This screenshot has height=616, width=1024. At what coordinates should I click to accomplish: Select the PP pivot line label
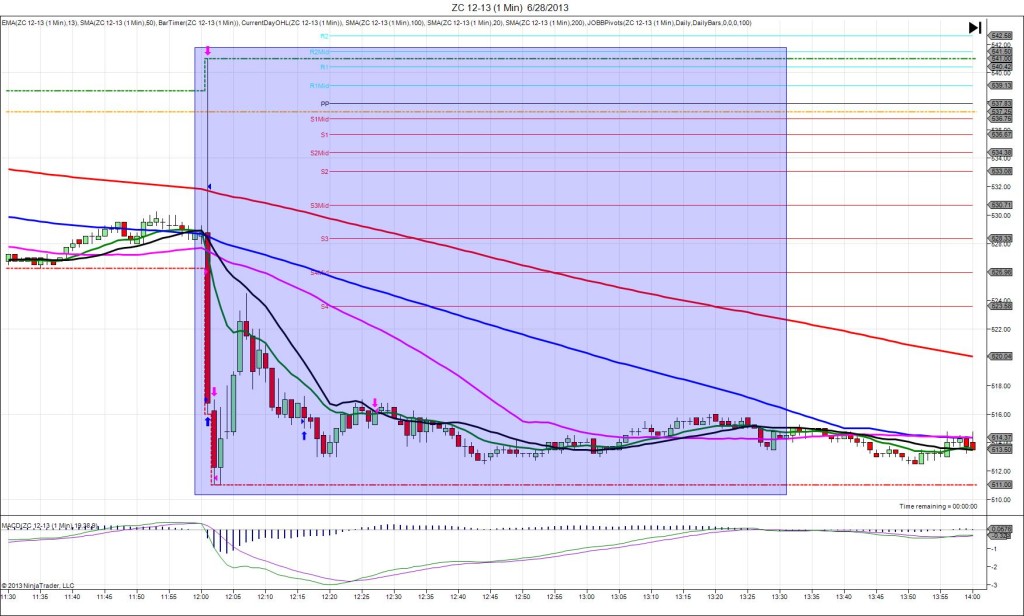pos(324,103)
